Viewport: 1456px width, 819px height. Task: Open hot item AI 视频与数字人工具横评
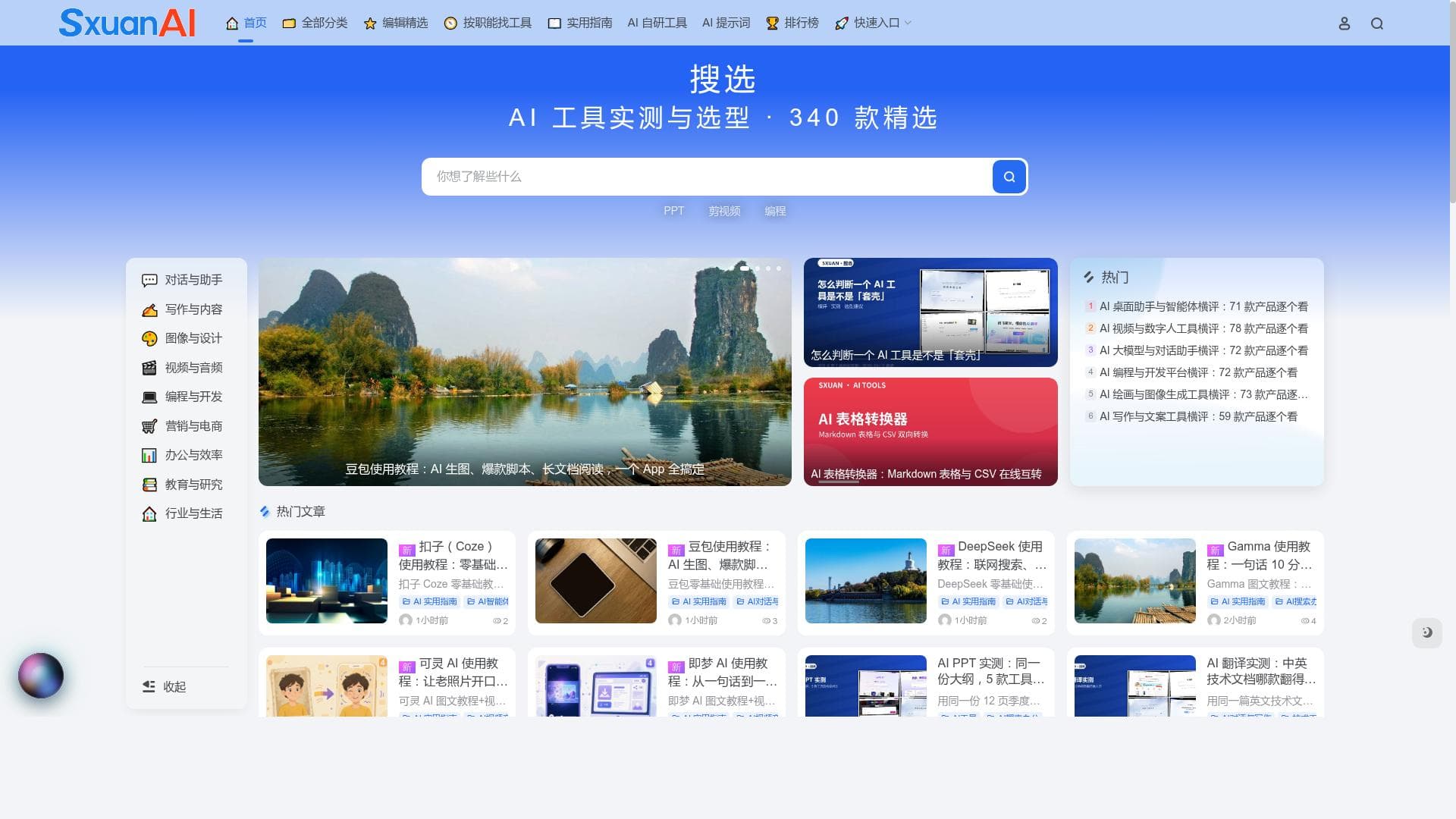point(1203,328)
